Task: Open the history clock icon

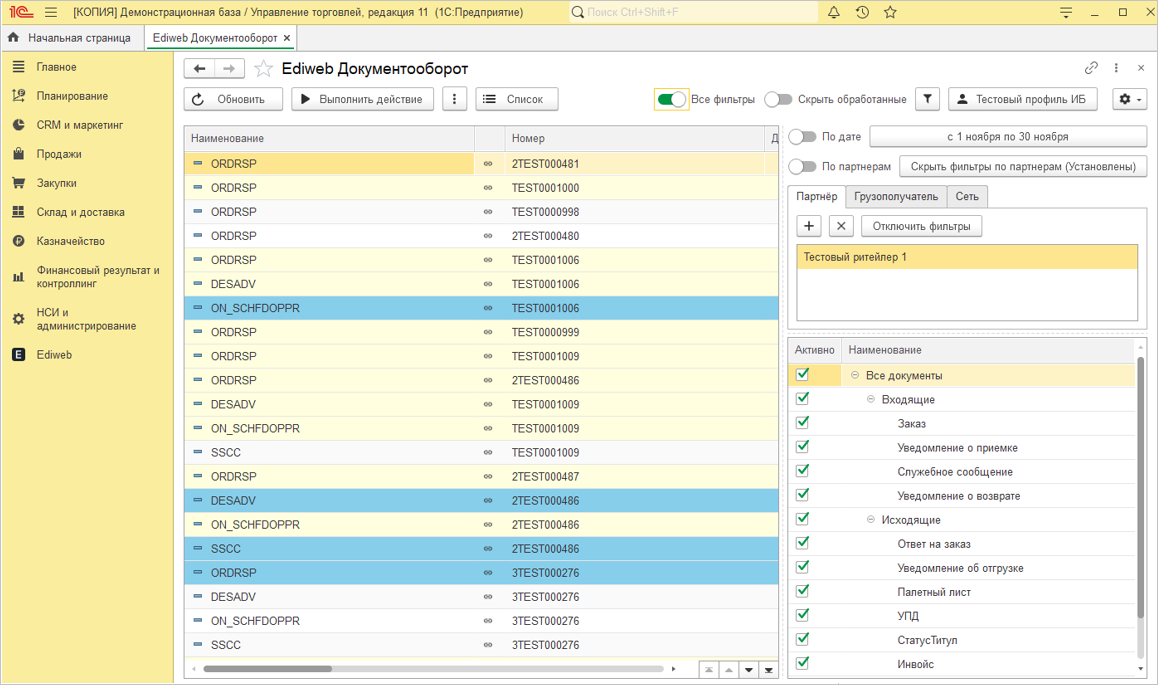Action: (x=862, y=12)
